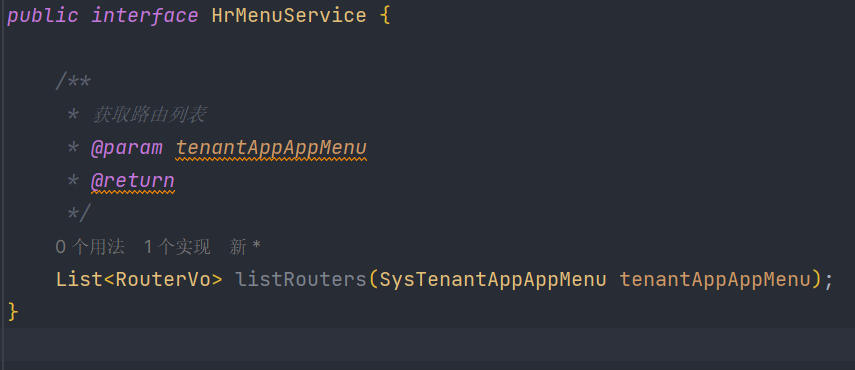Click the Javadoc opening '/**' marker
This screenshot has height=370, width=855.
[x=73, y=82]
